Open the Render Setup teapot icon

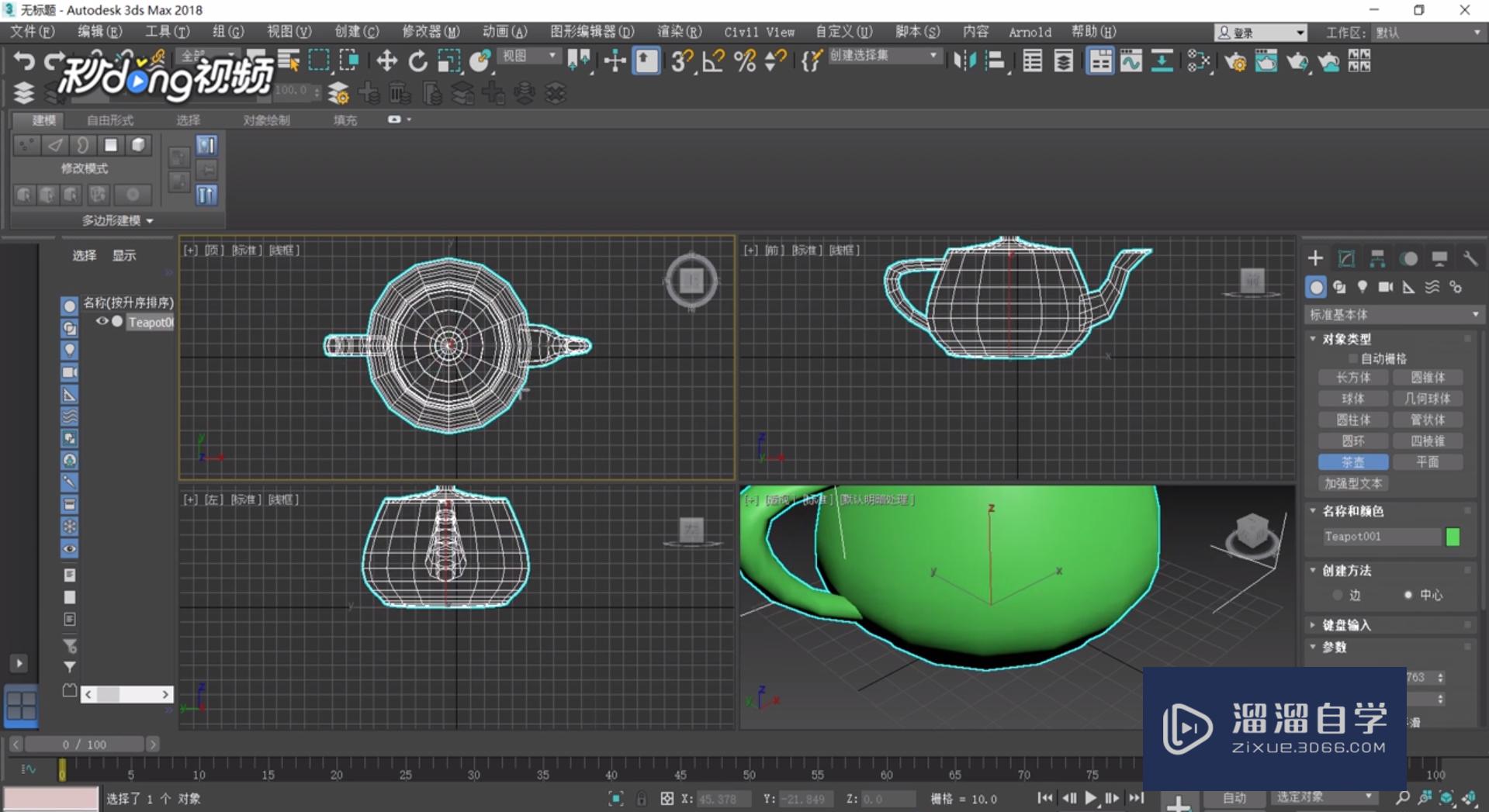click(1235, 61)
